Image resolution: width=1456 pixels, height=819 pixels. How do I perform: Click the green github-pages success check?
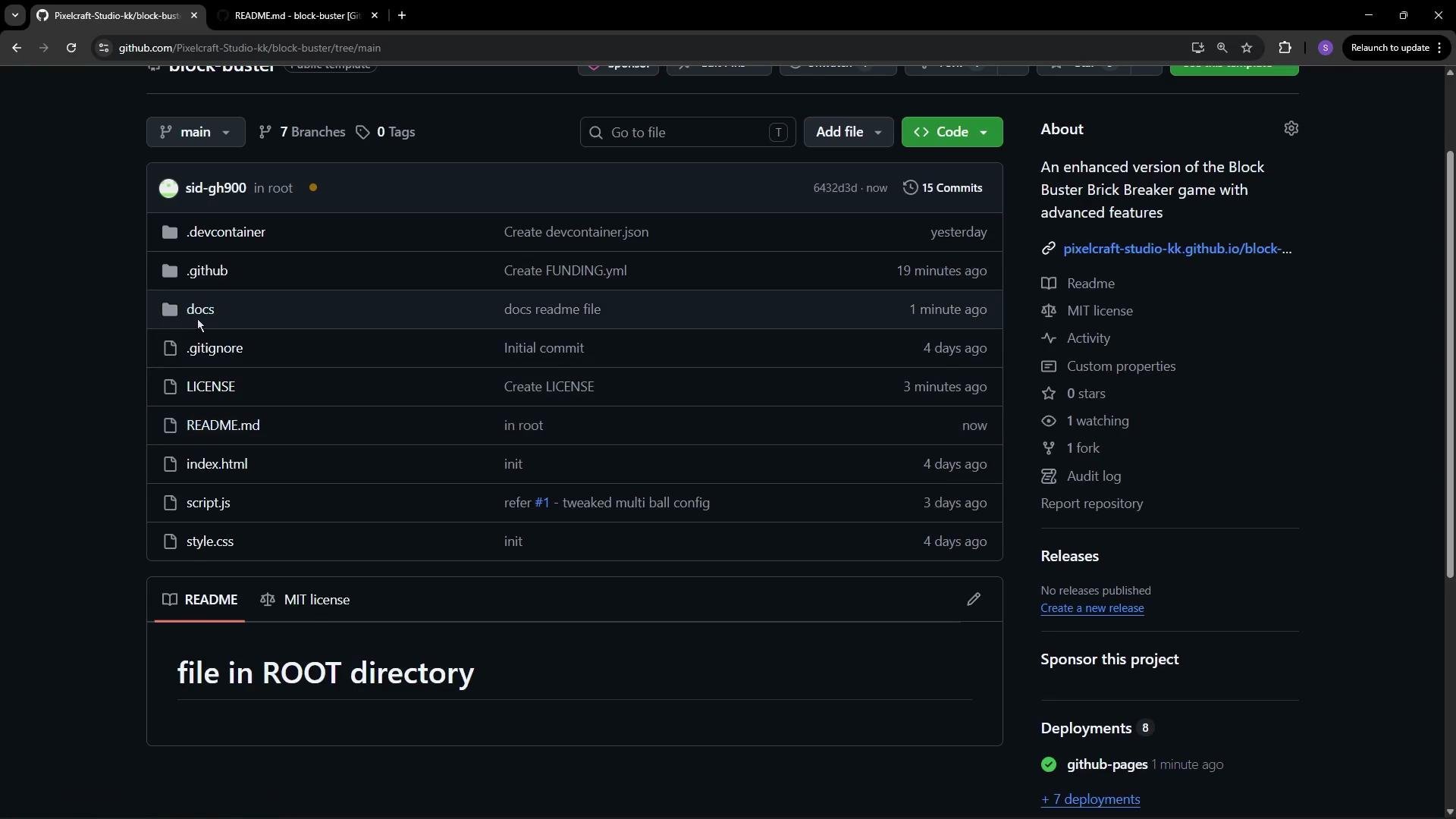[x=1049, y=764]
